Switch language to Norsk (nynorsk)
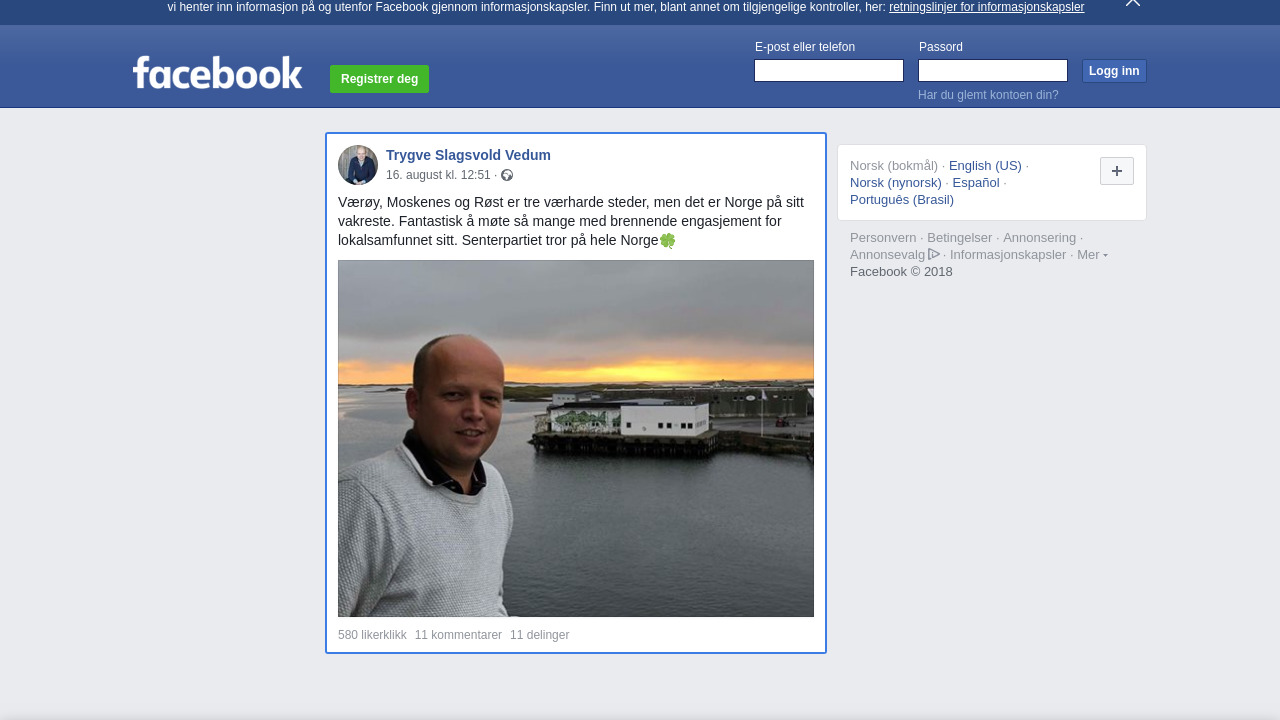 pos(896,183)
